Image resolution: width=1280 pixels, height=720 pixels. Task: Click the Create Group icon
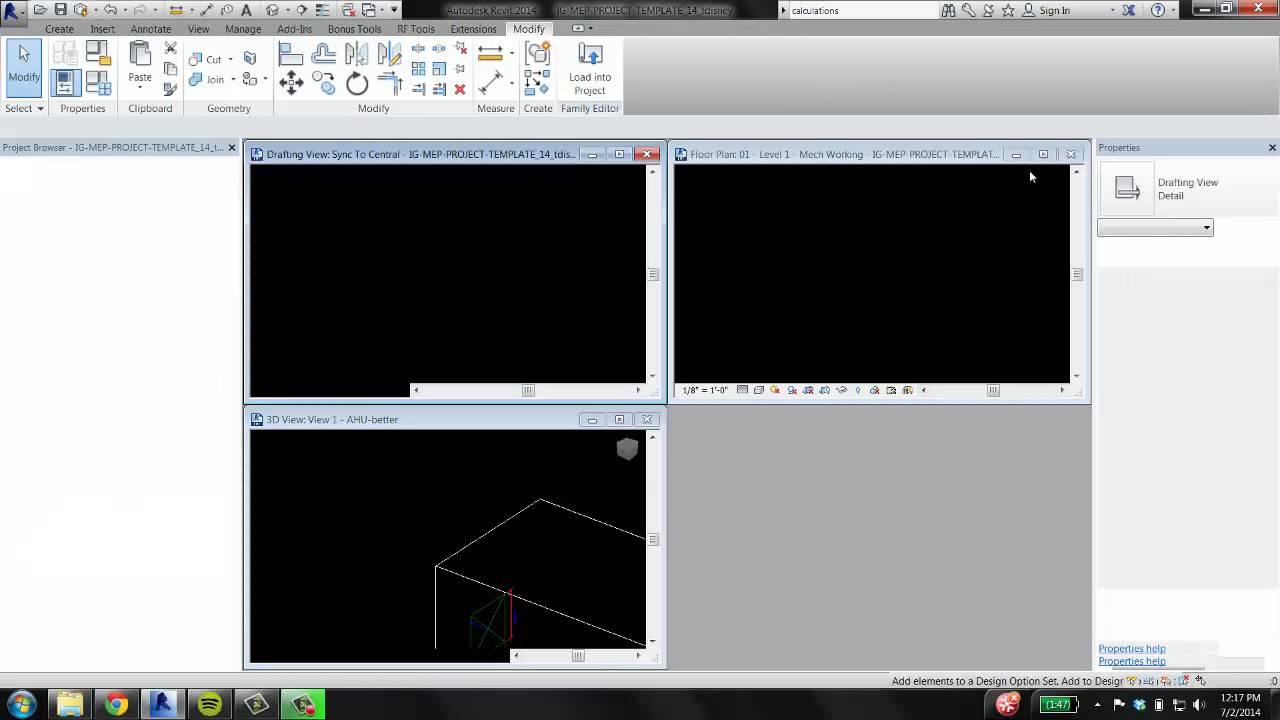click(x=537, y=53)
